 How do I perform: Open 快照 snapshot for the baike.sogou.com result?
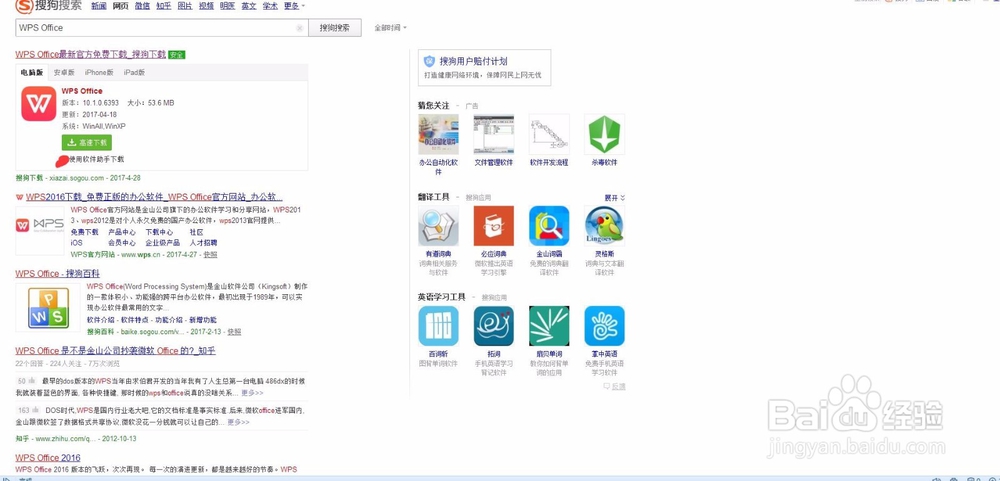point(234,332)
